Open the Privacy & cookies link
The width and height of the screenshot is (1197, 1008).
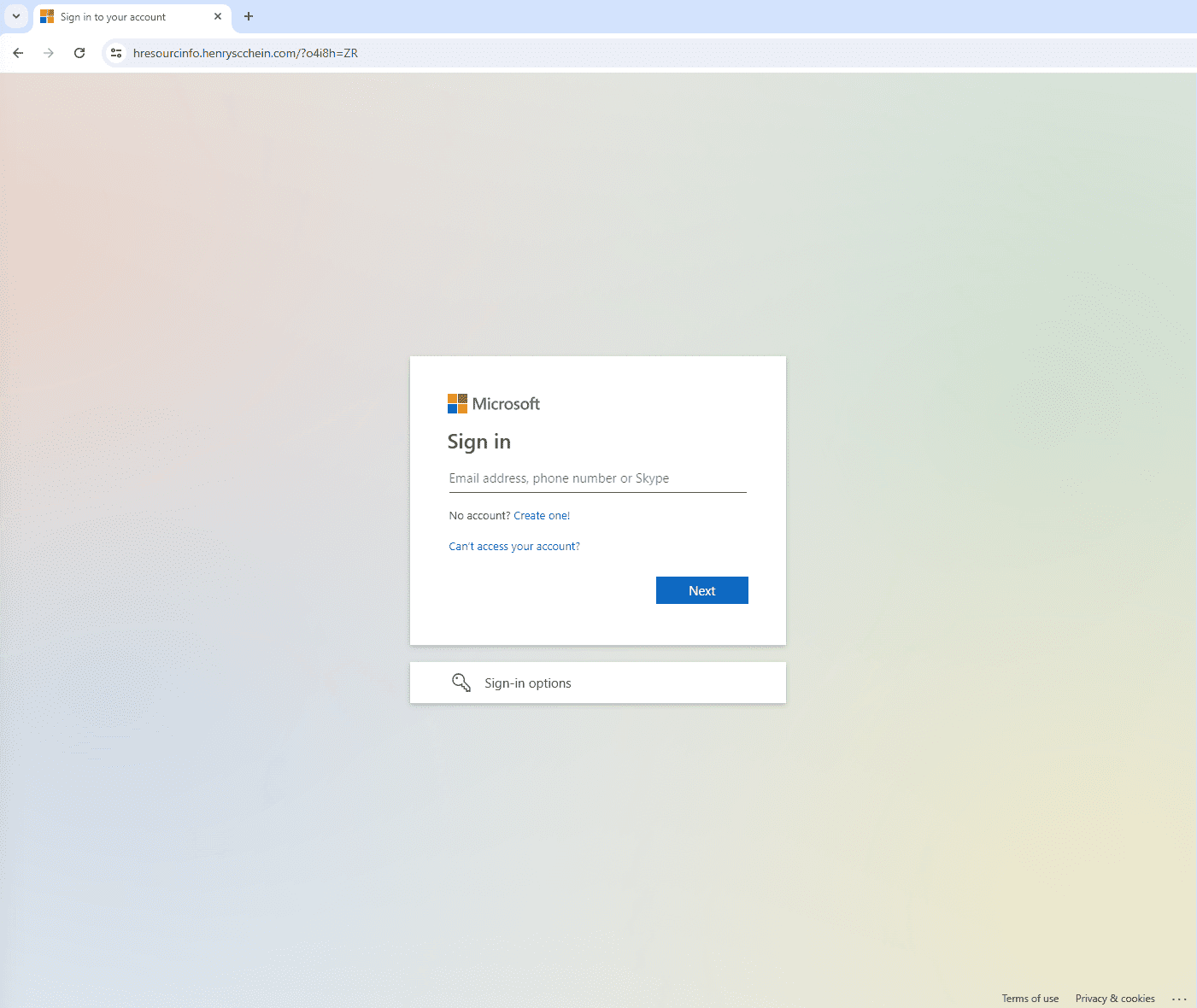(1115, 999)
